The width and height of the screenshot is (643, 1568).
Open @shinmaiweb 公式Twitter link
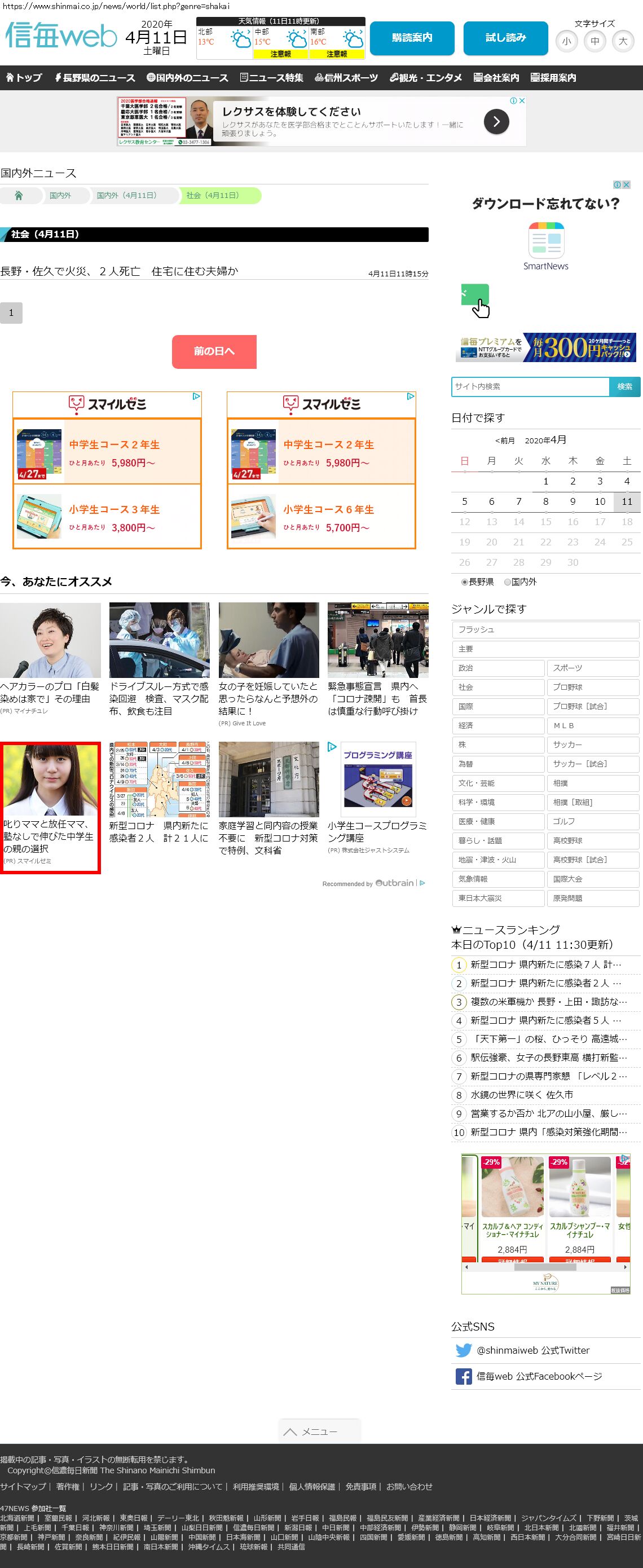(534, 1350)
